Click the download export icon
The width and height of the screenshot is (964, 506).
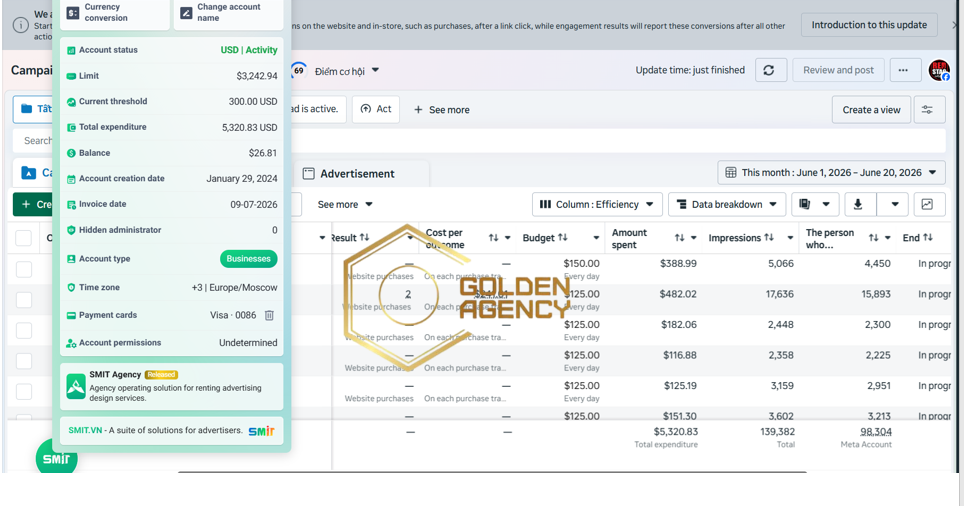click(858, 204)
